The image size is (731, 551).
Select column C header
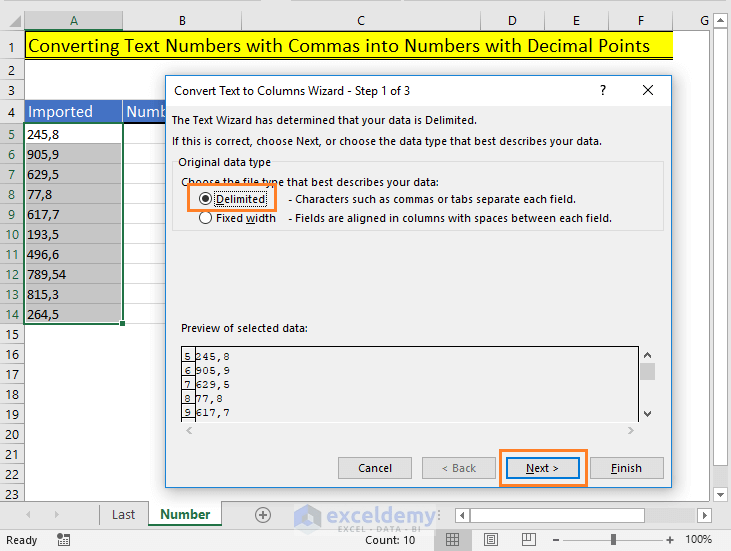(x=361, y=21)
